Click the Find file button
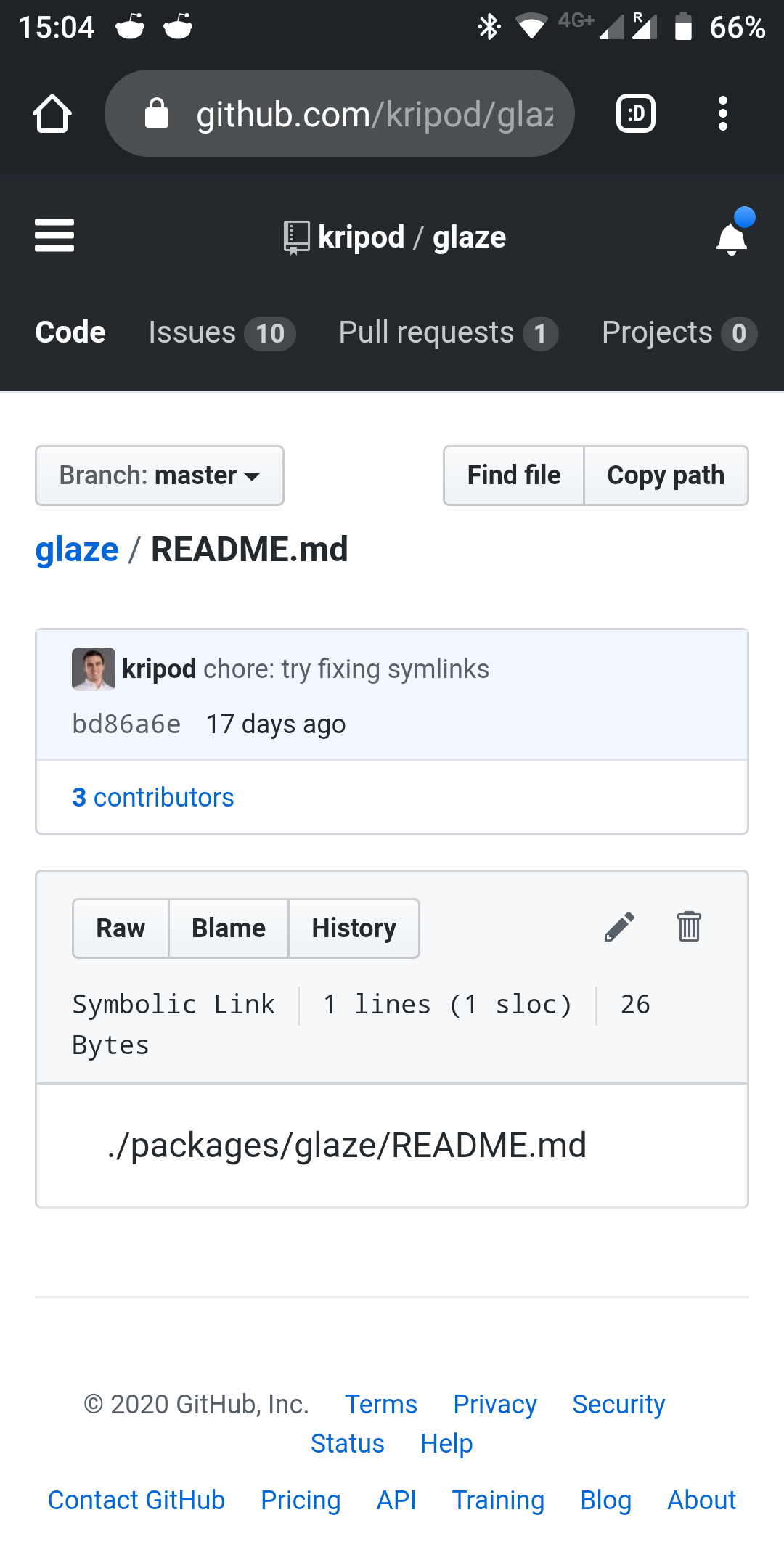 click(x=514, y=475)
